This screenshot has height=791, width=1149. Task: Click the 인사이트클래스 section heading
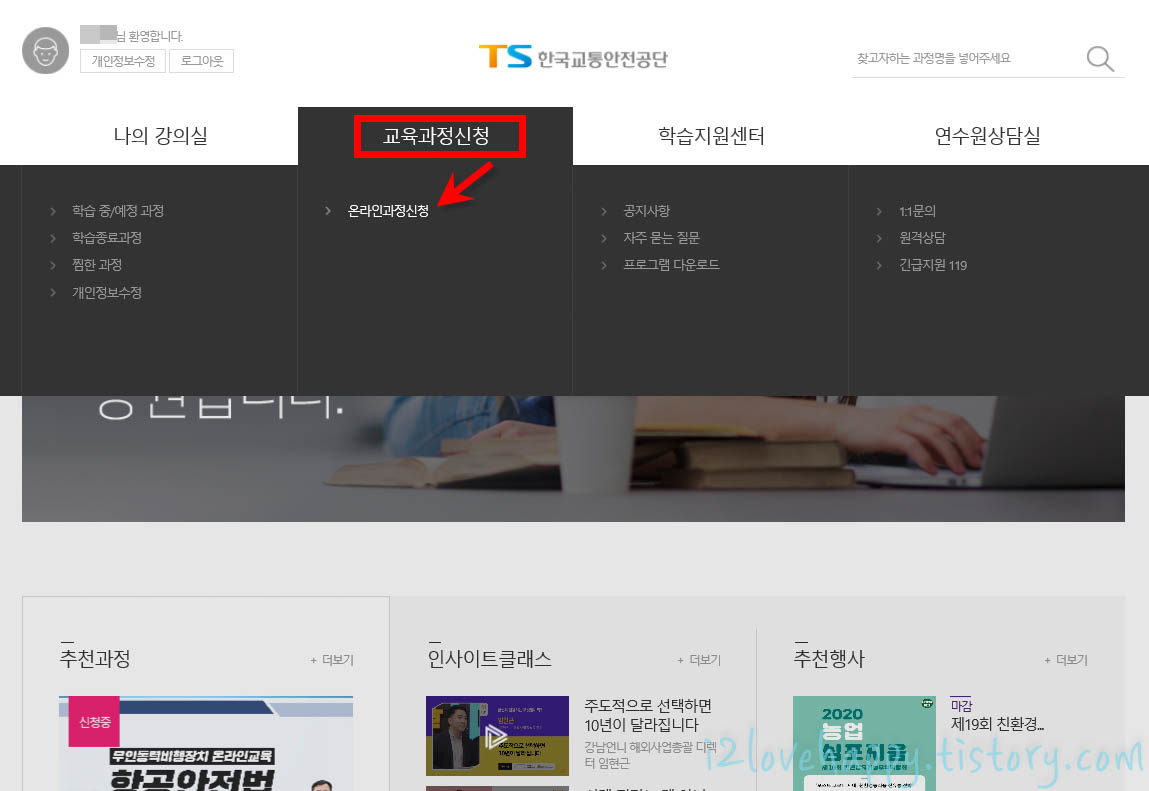489,658
